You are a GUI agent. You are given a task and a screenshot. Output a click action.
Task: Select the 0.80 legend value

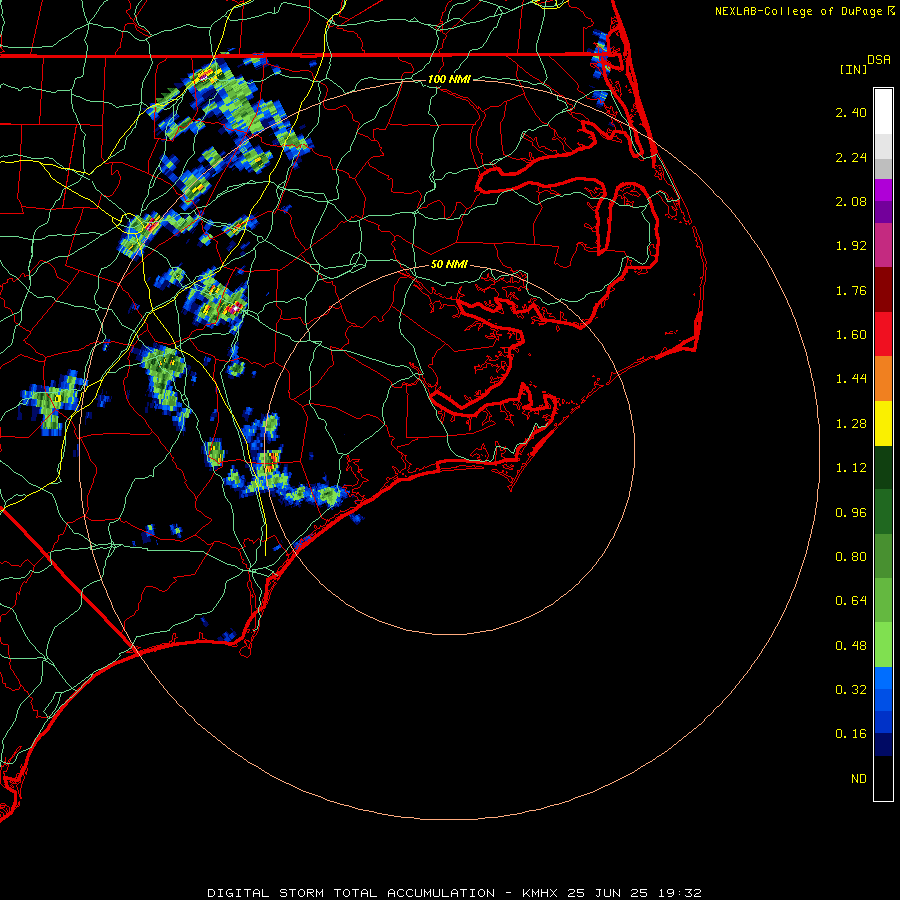click(851, 557)
